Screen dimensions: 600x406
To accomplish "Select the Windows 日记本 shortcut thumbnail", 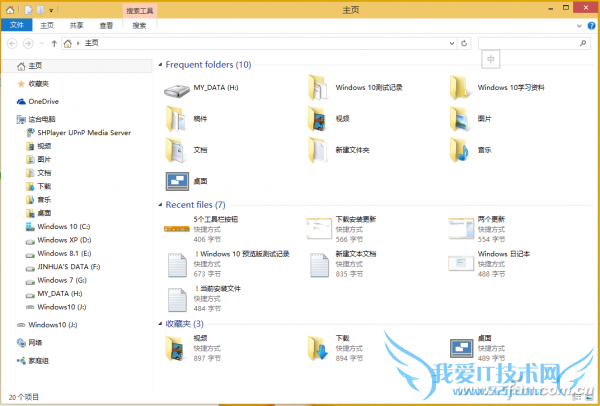I will pyautogui.click(x=461, y=263).
